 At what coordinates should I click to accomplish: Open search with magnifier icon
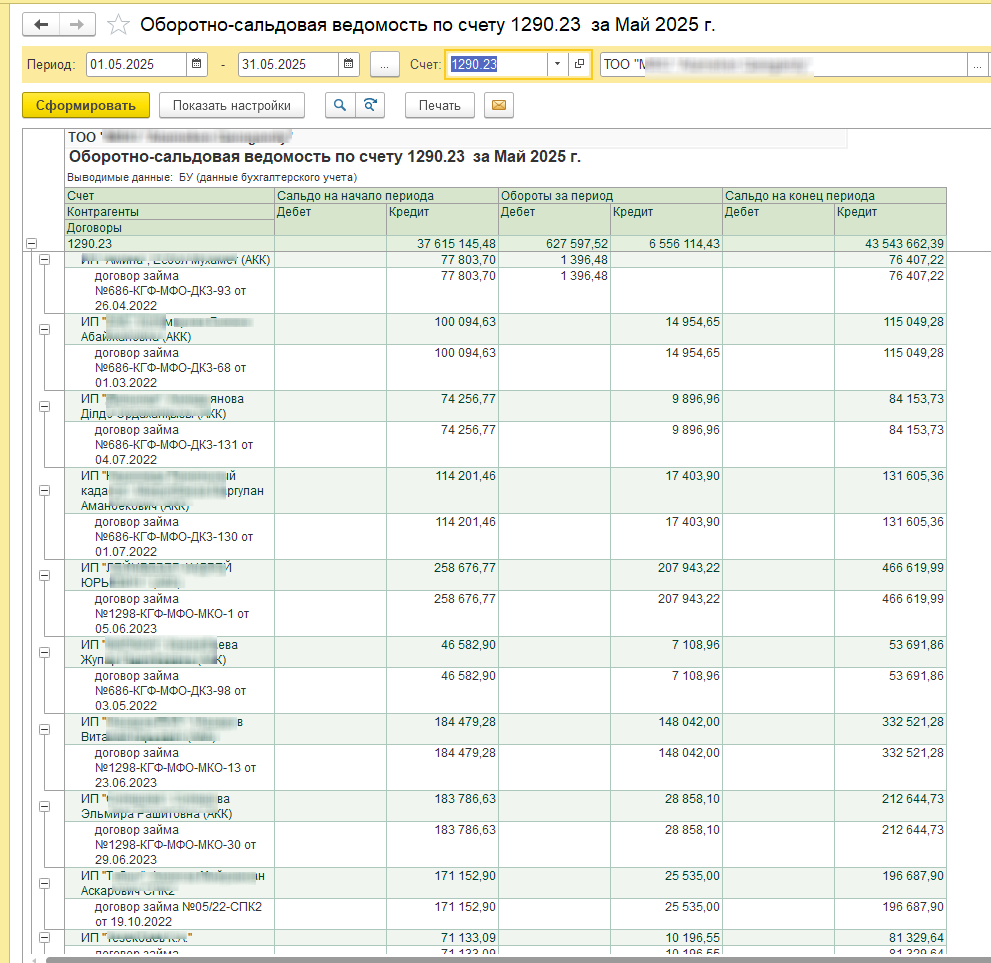tap(340, 106)
